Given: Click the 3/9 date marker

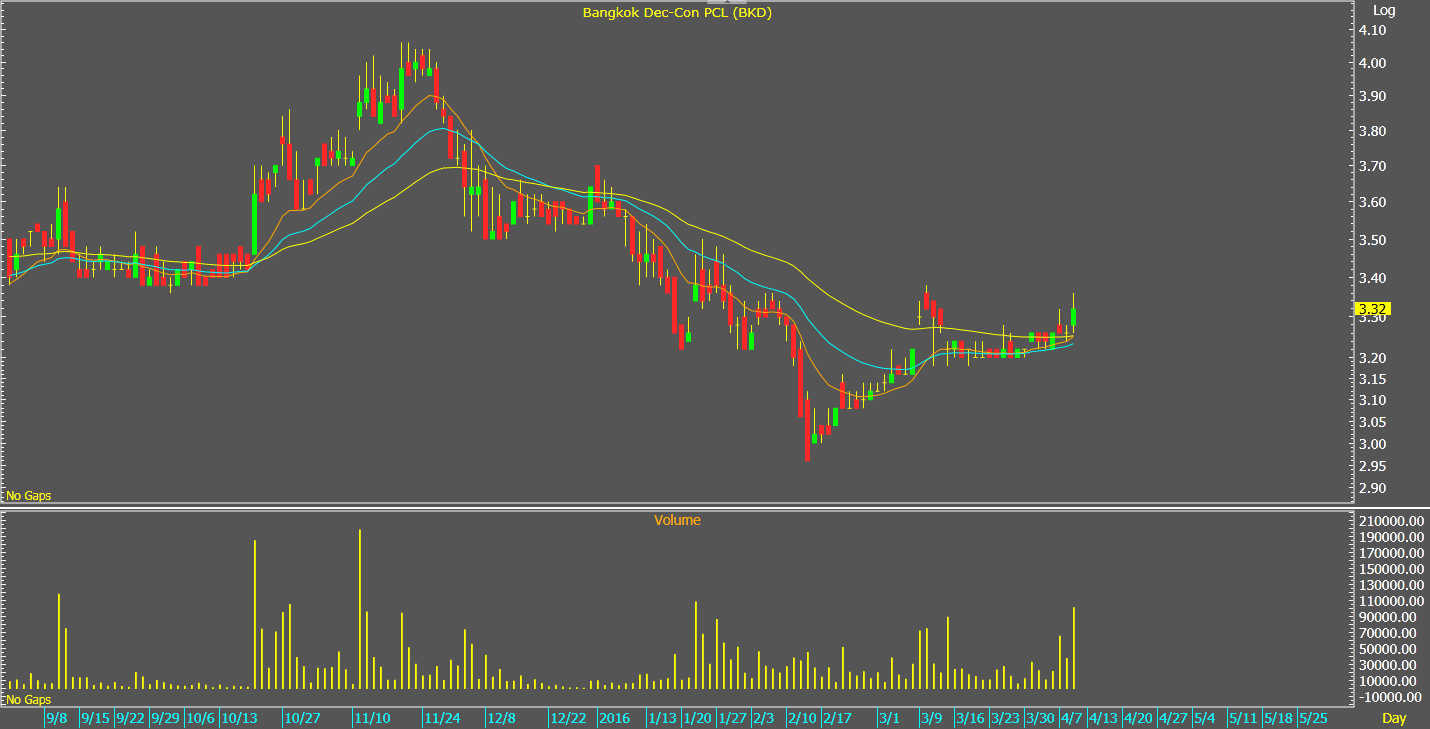Looking at the screenshot, I should (x=932, y=718).
